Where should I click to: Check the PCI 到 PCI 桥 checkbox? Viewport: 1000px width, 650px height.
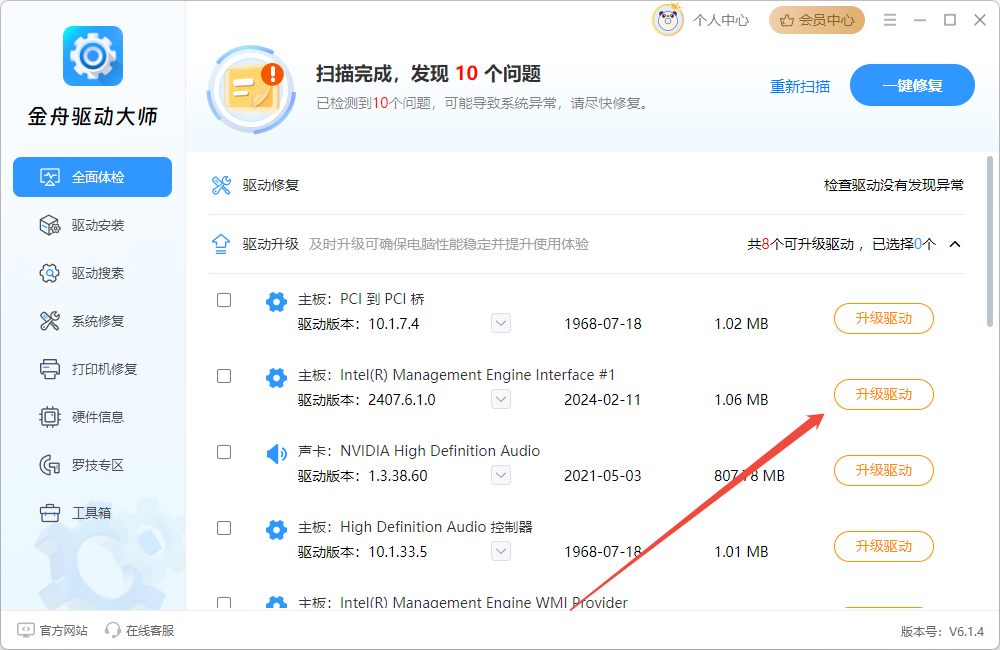click(224, 300)
